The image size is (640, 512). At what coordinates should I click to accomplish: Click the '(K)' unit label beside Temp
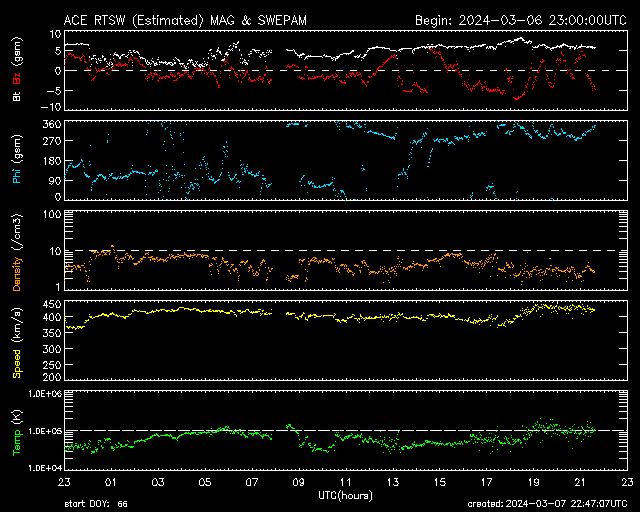pos(18,417)
